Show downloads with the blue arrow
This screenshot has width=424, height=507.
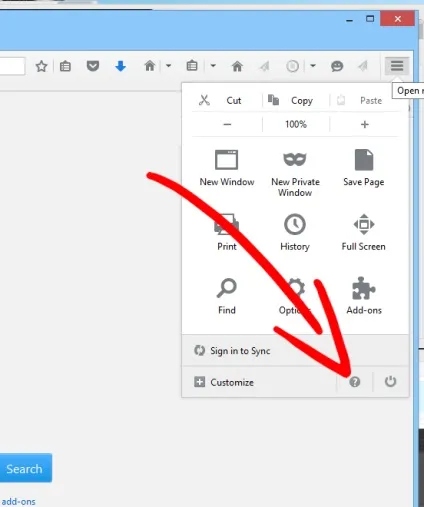(x=120, y=66)
